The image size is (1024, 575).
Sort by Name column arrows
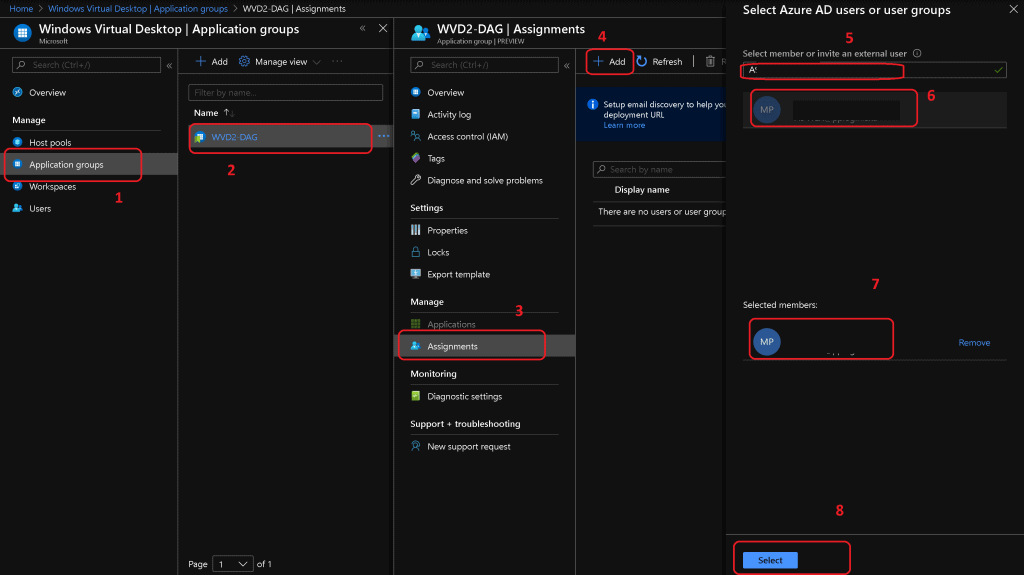229,113
